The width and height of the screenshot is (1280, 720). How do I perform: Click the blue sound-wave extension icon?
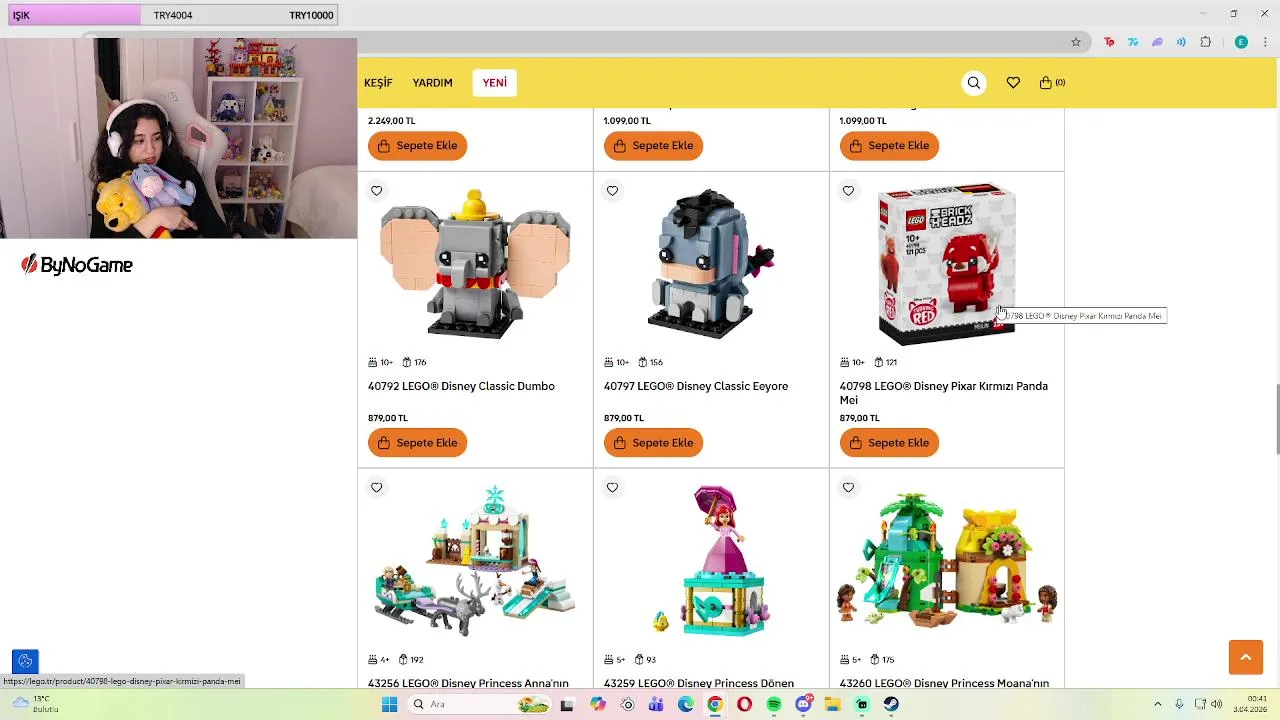coord(1181,42)
